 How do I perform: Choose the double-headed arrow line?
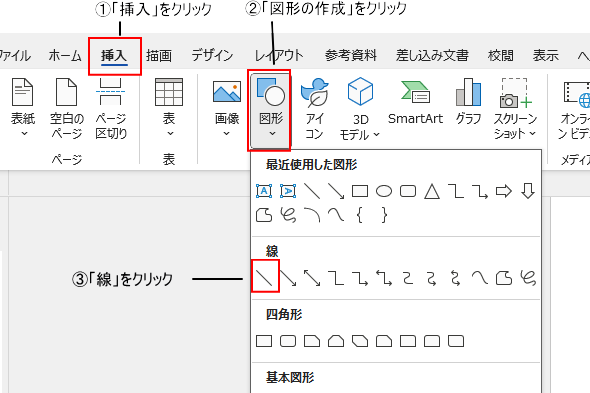[312, 278]
